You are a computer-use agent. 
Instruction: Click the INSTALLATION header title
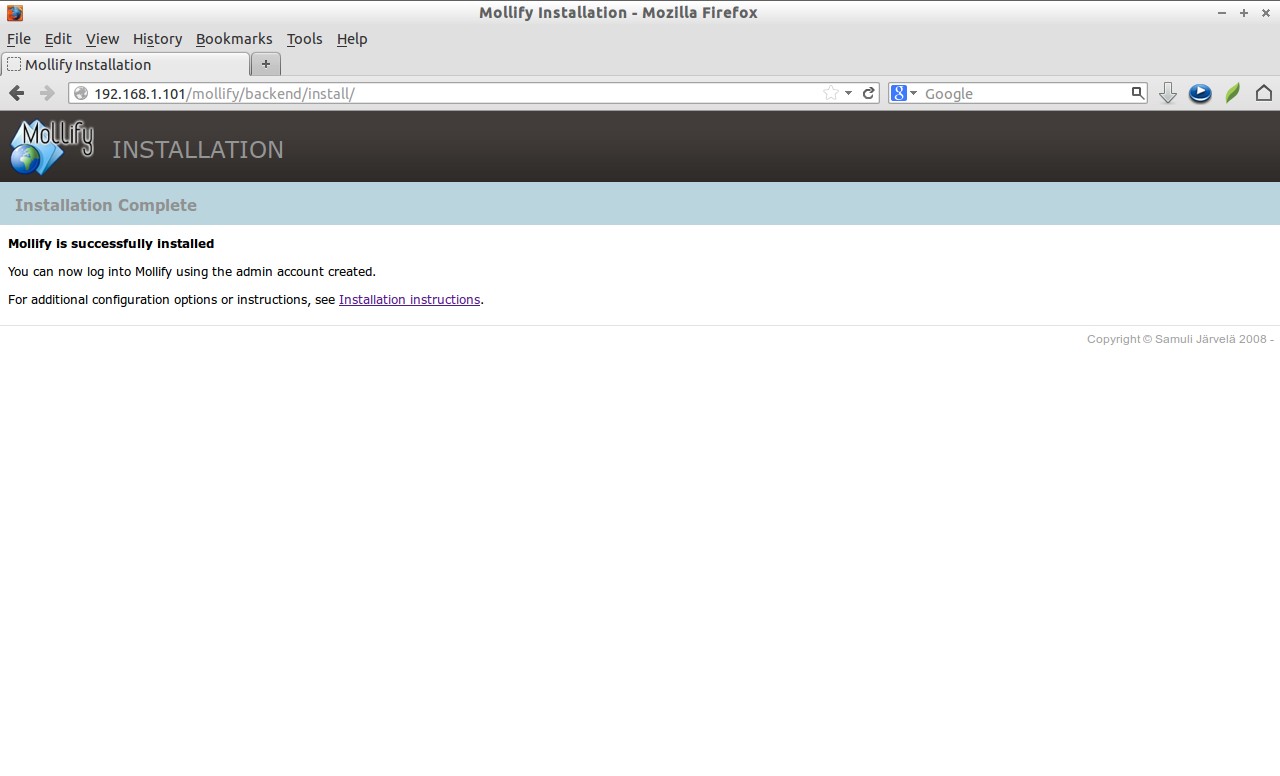tap(198, 149)
